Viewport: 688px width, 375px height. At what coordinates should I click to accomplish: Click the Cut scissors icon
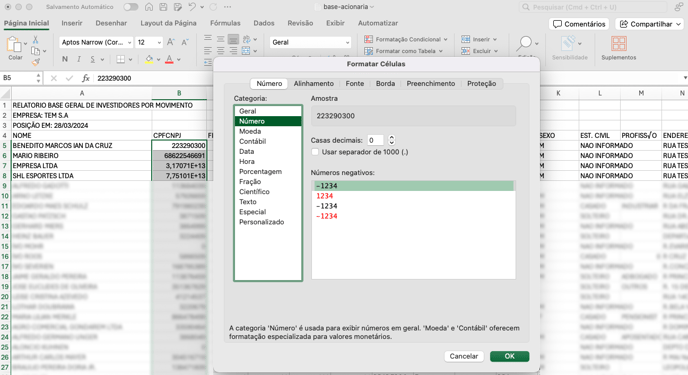(36, 40)
